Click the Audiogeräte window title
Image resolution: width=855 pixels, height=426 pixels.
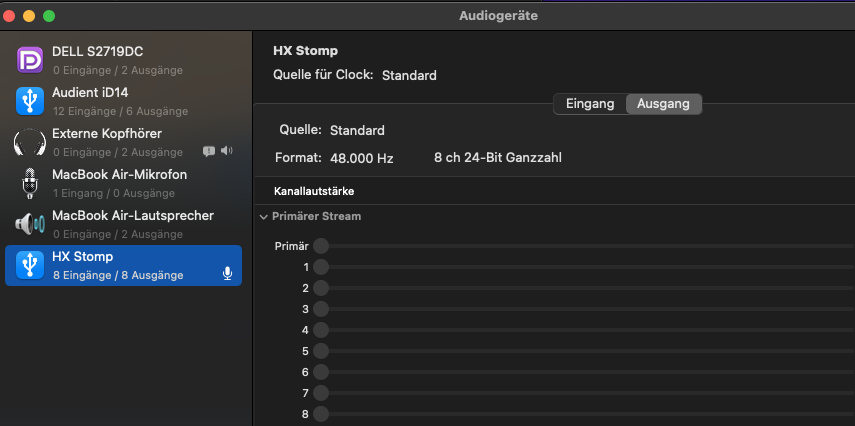[498, 16]
